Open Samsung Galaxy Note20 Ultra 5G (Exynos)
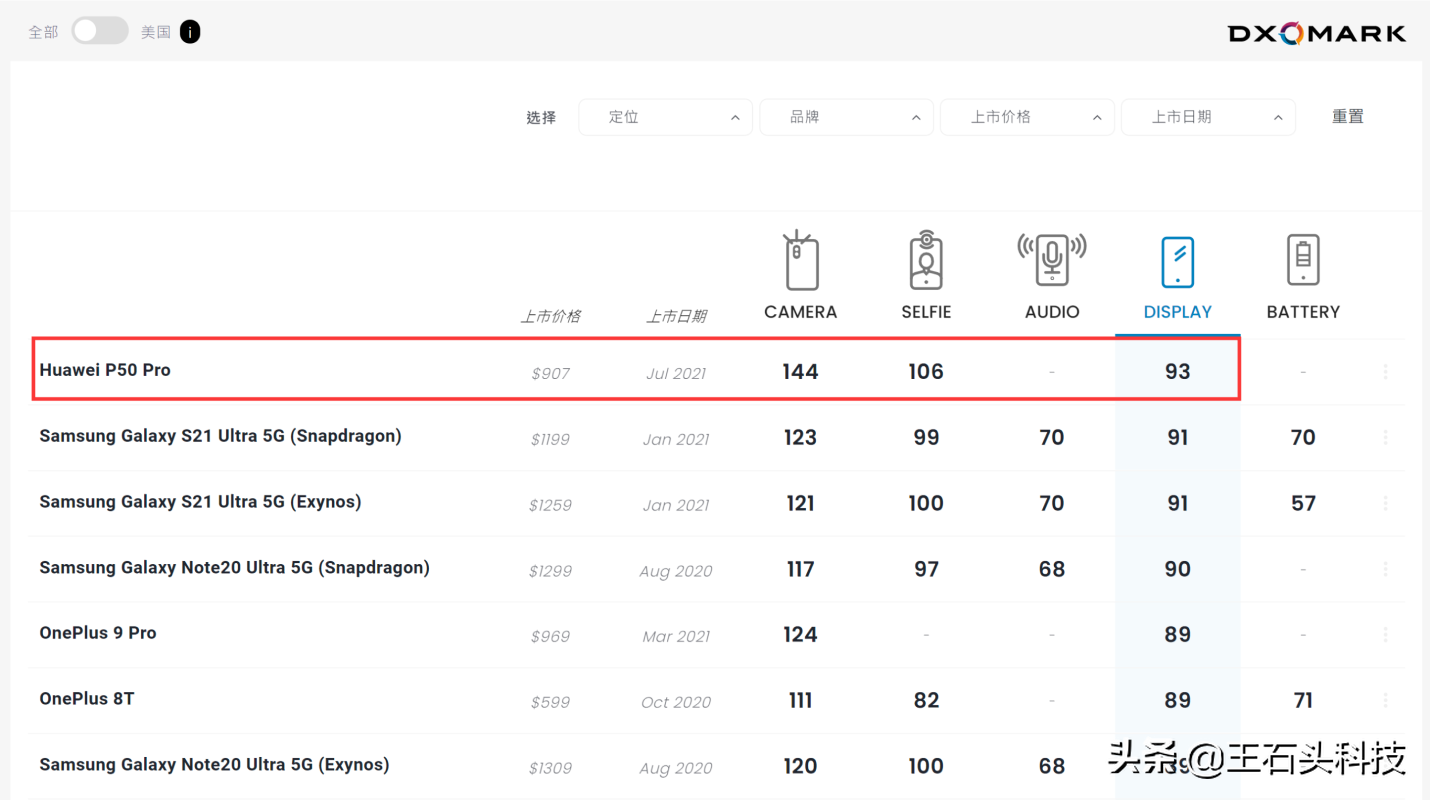This screenshot has height=800, width=1430. click(x=214, y=765)
